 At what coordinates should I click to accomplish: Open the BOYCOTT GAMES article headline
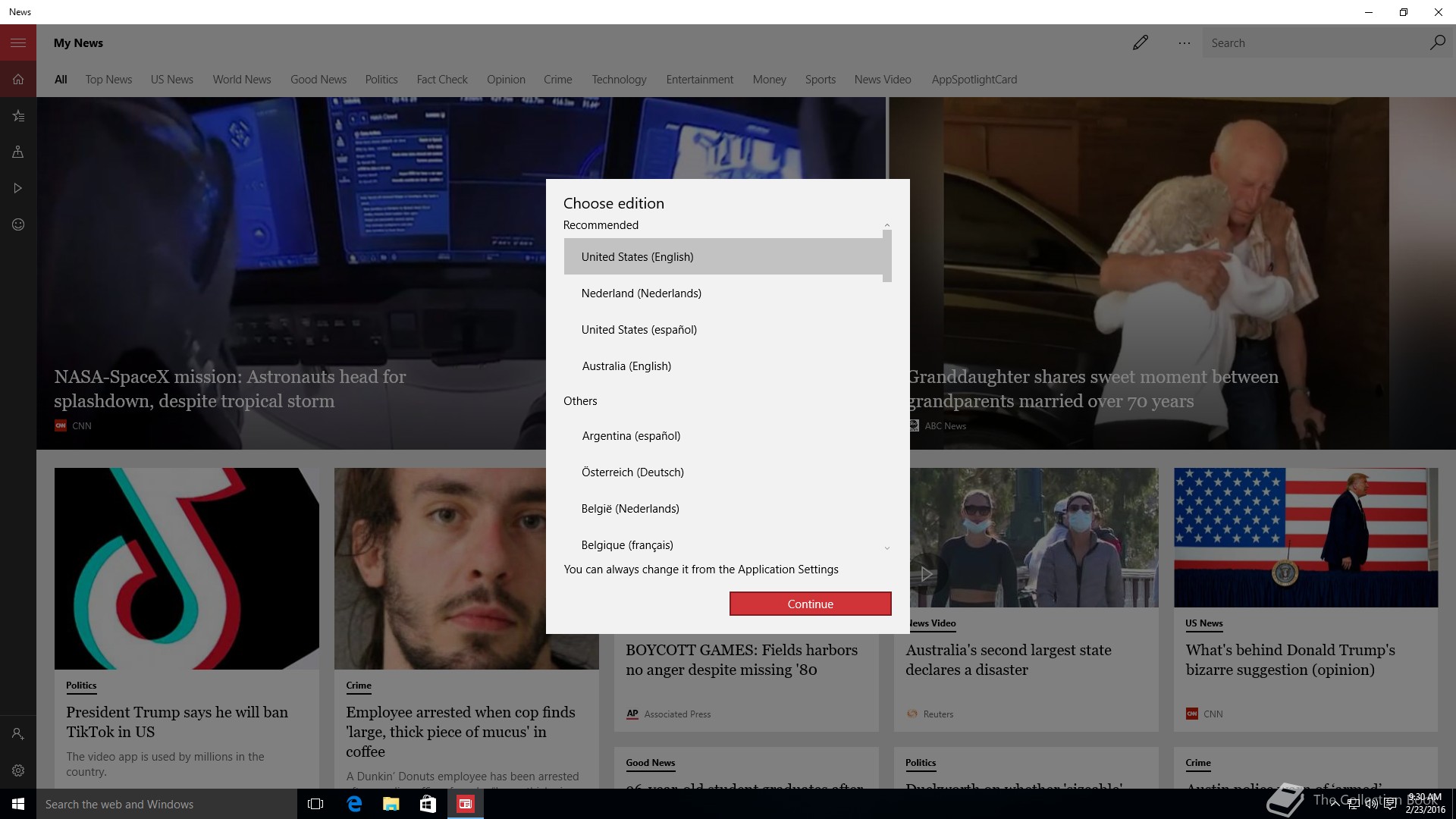coord(741,660)
